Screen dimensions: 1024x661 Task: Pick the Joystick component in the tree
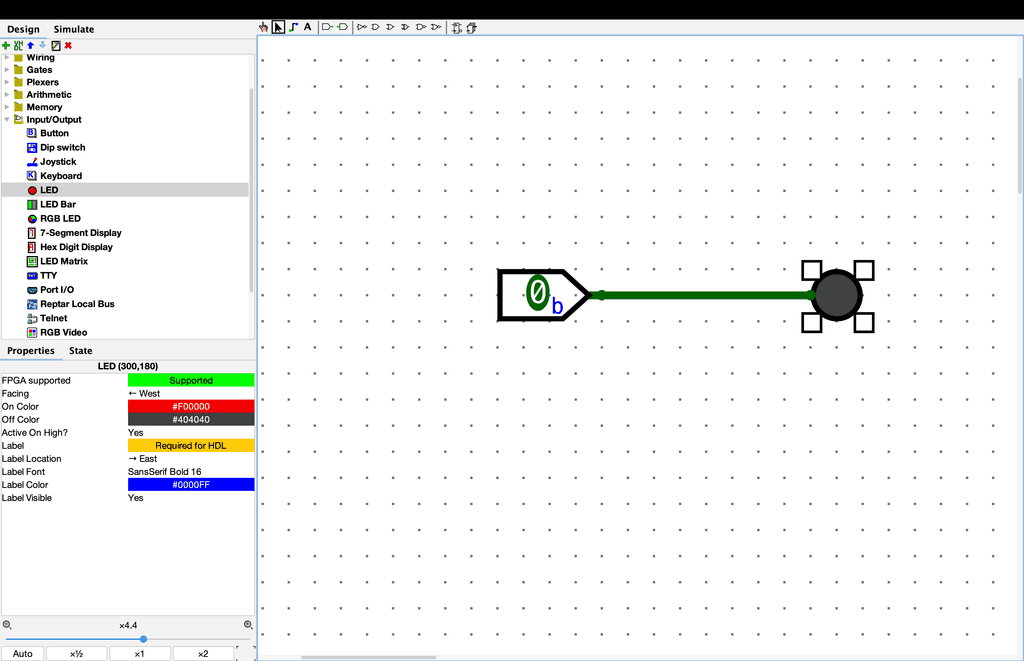pos(58,162)
